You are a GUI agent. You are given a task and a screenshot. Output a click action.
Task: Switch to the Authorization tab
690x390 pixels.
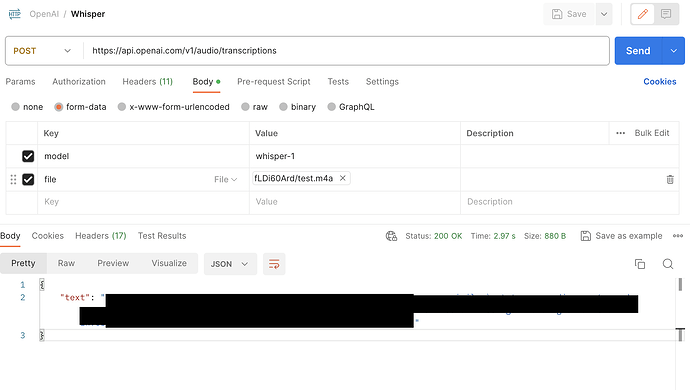79,82
